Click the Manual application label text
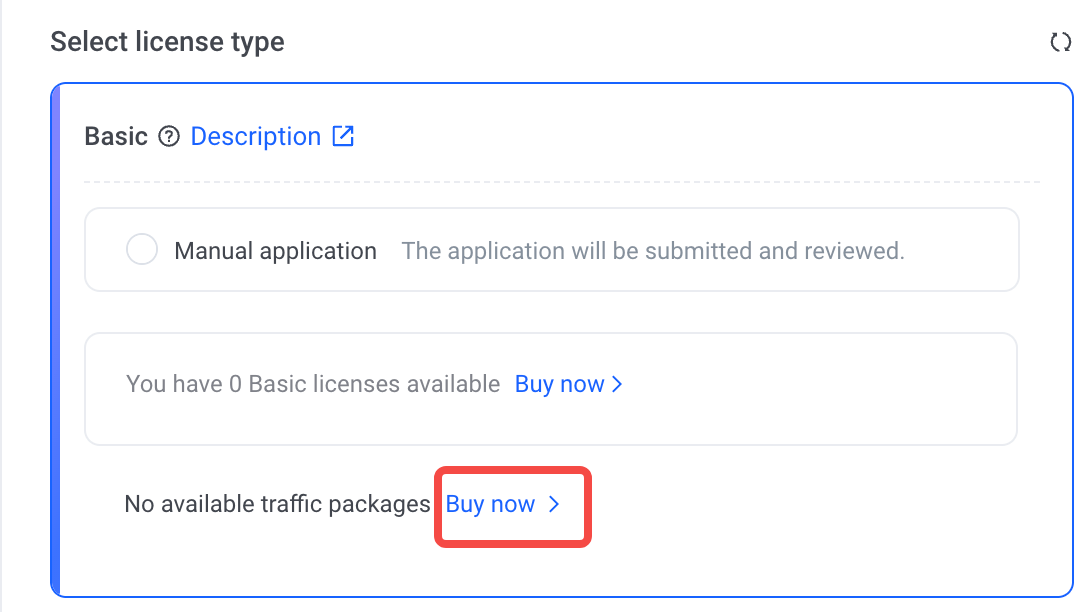 point(275,251)
